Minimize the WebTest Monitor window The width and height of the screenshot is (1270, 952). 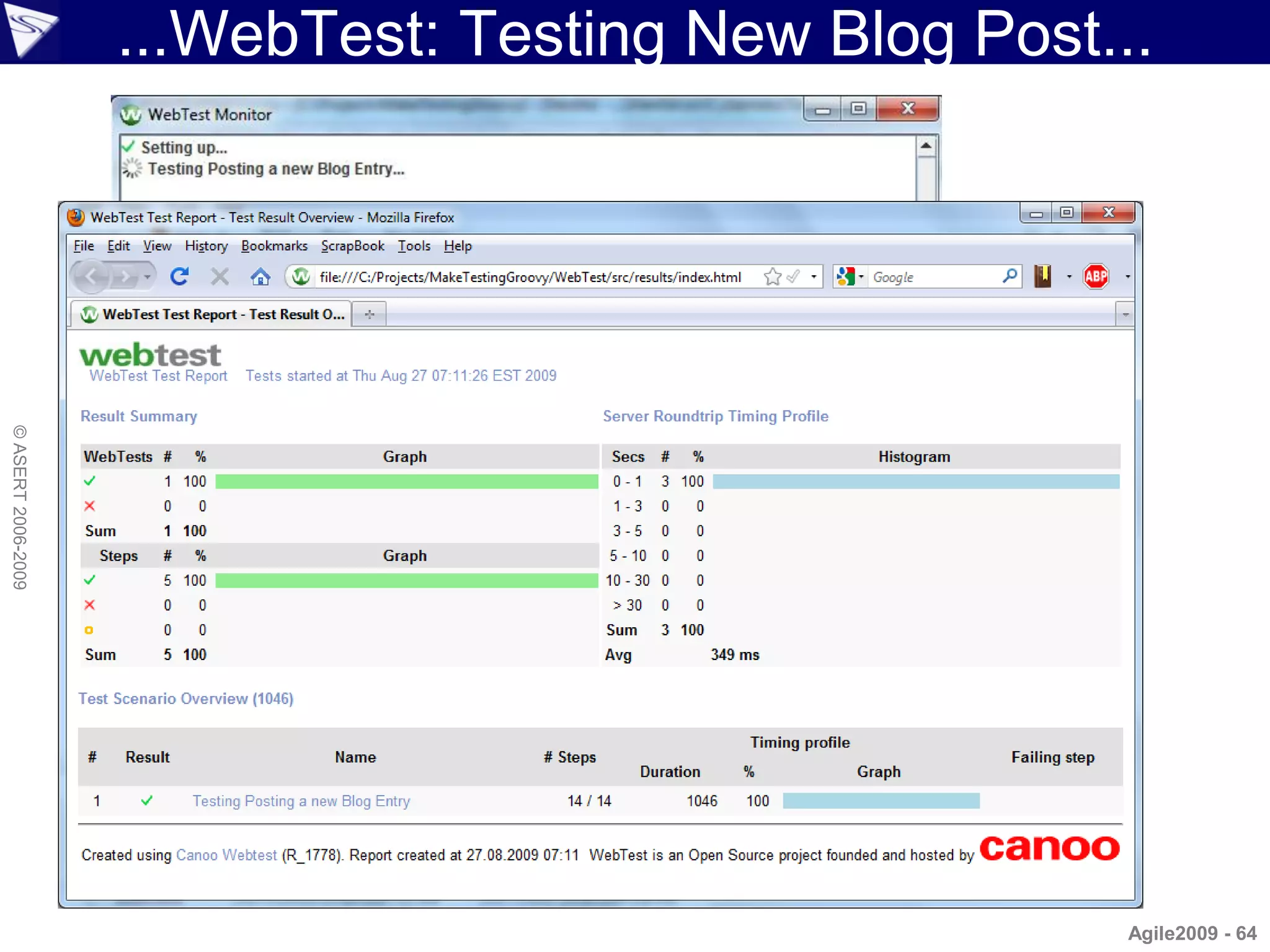point(823,110)
